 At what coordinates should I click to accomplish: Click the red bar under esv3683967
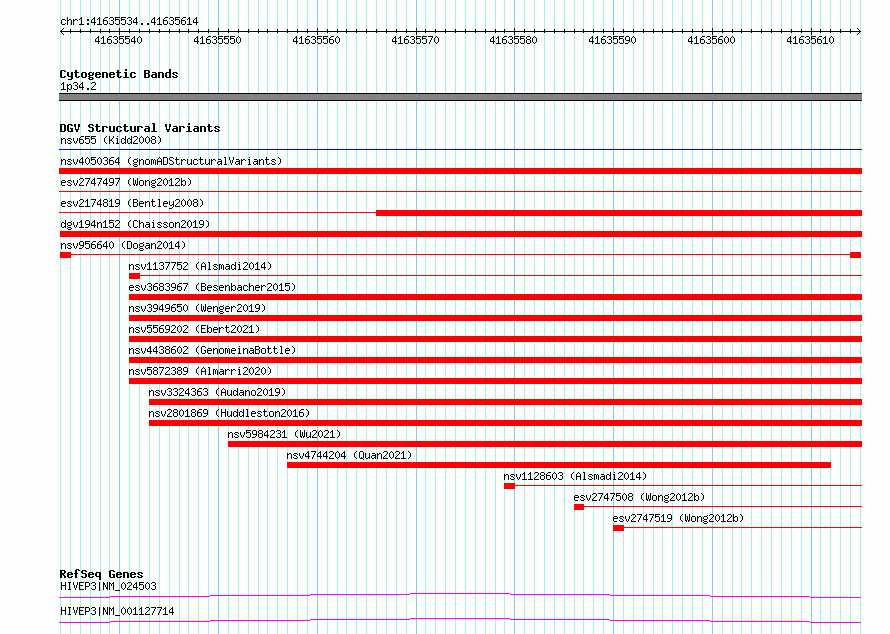coord(496,297)
